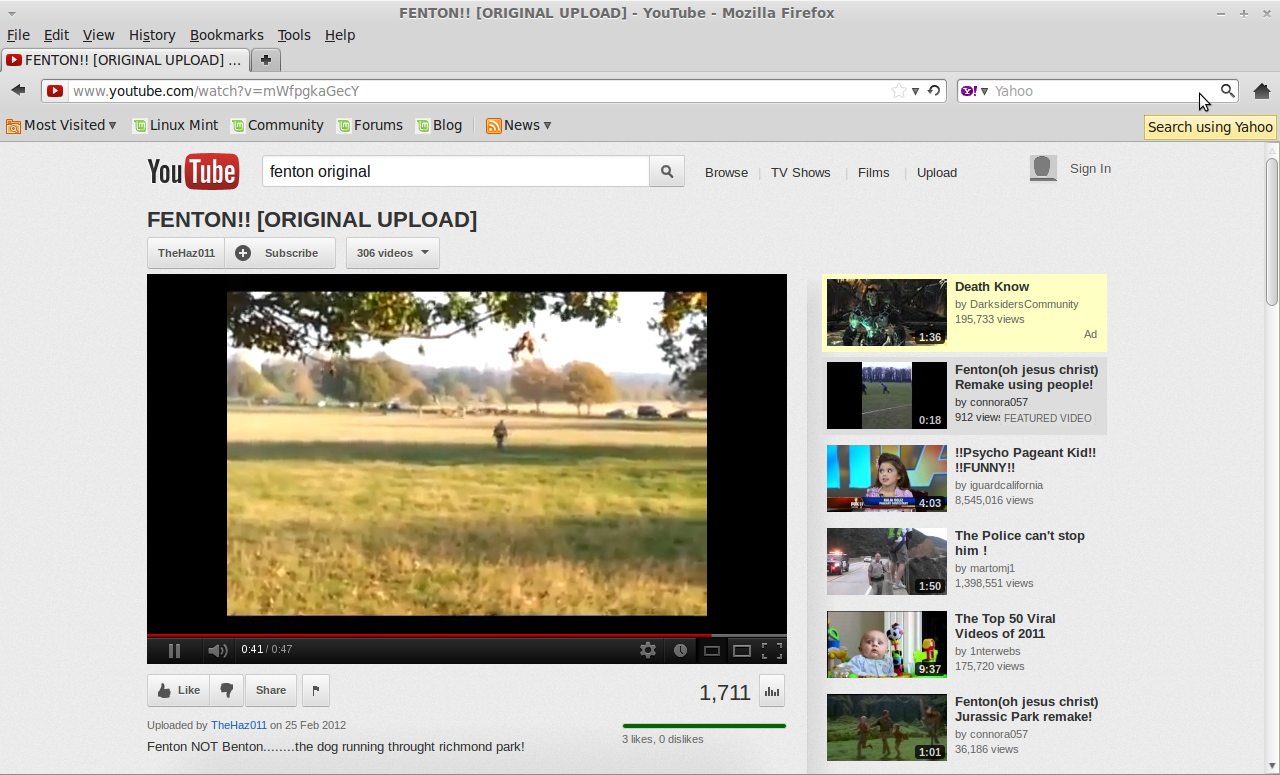This screenshot has width=1280, height=775.
Task: Click the YouTube search field with fenton original
Action: pyautogui.click(x=456, y=172)
